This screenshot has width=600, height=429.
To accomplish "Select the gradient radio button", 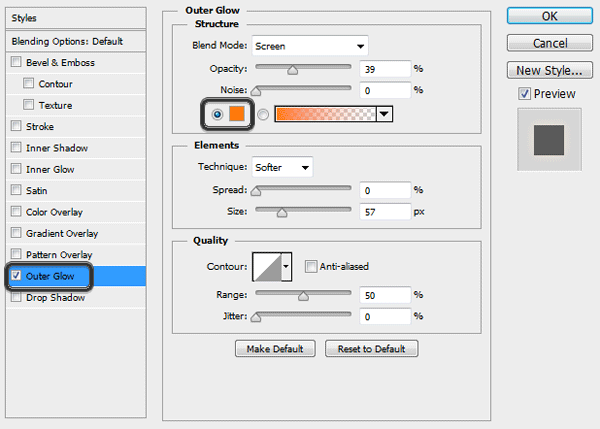I will (x=263, y=114).
